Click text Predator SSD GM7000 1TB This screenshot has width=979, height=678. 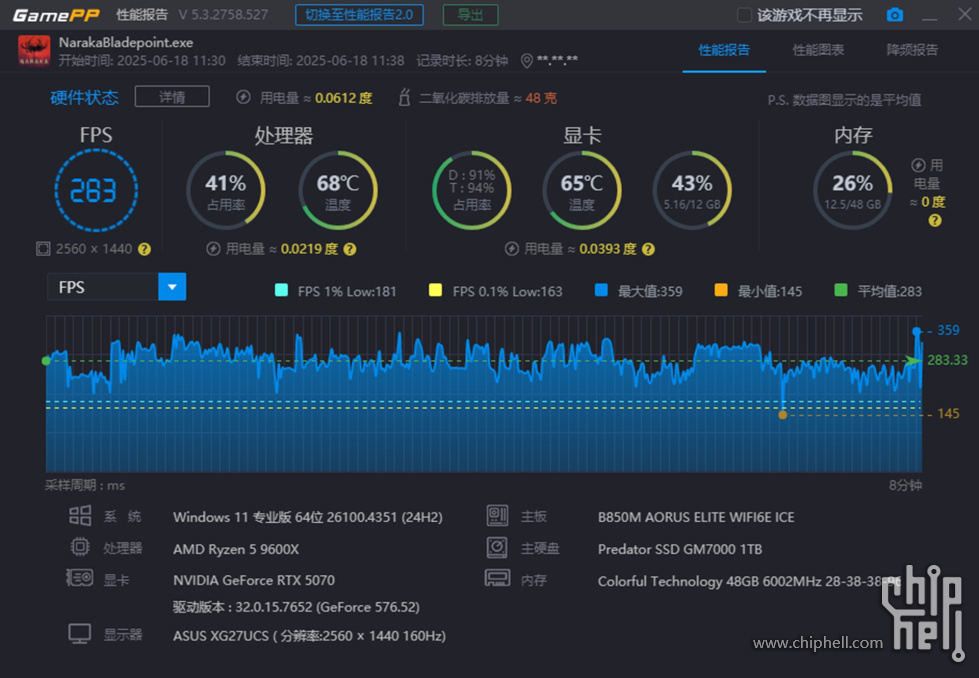click(x=680, y=549)
